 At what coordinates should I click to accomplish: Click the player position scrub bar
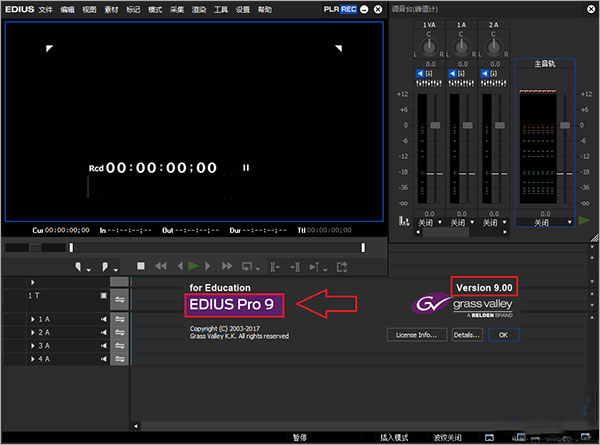(217, 248)
